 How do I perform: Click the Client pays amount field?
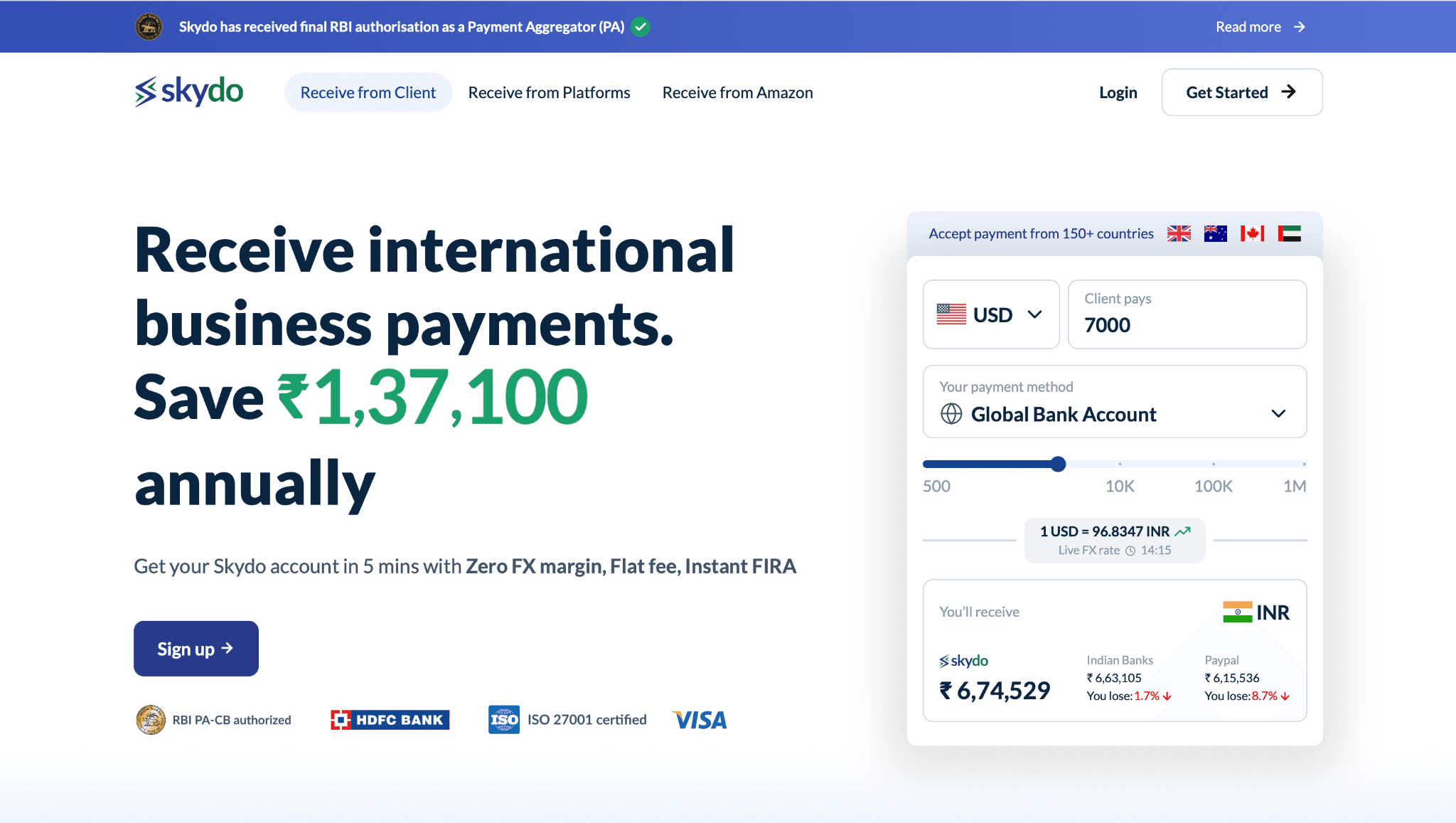point(1187,314)
